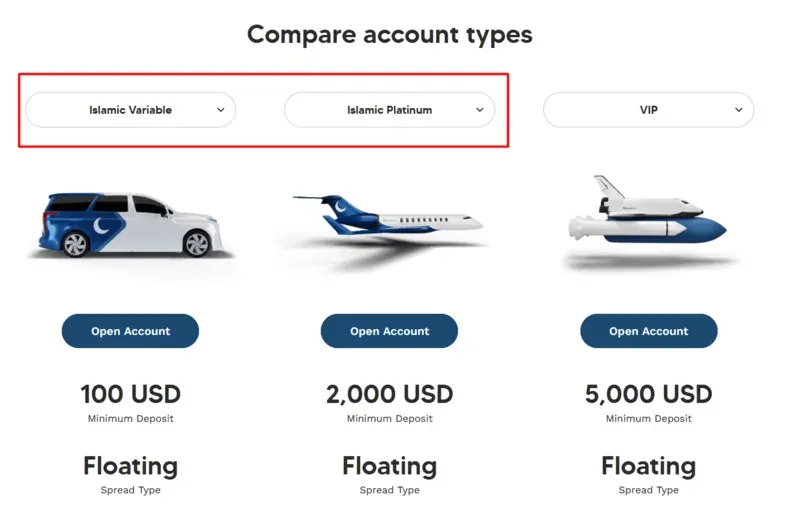800x511 pixels.
Task: Click the space shuttle image
Action: click(x=647, y=210)
